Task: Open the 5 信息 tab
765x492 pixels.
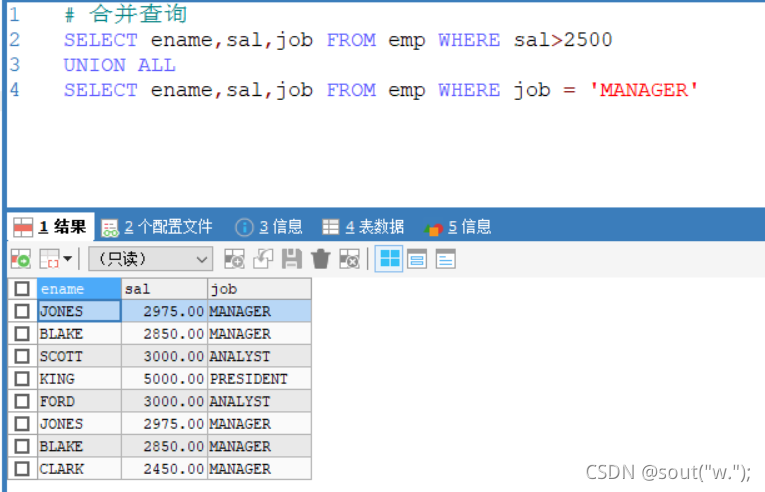Action: click(x=458, y=227)
